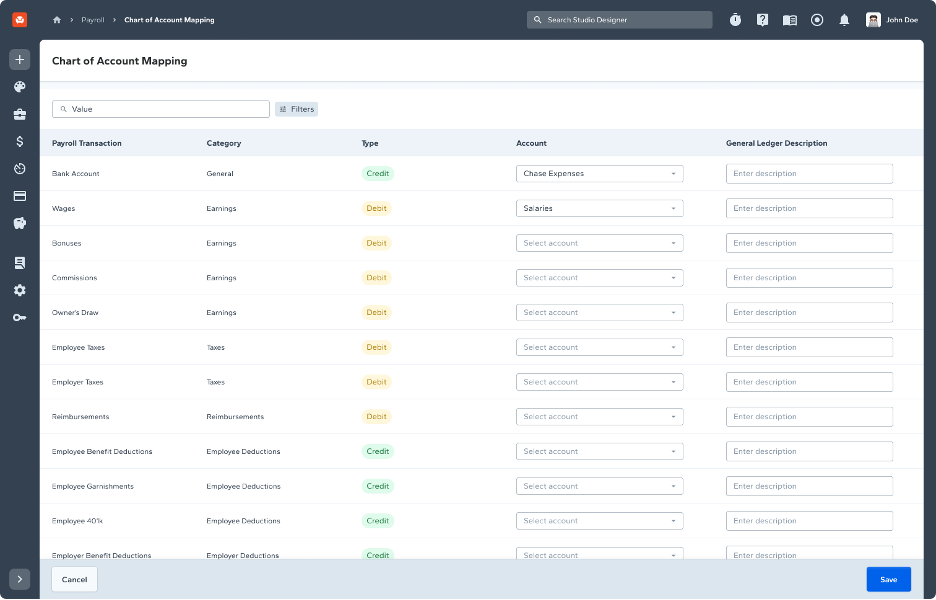Open the briefcase icon in sidebar
Image resolution: width=936 pixels, height=600 pixels.
(20, 114)
